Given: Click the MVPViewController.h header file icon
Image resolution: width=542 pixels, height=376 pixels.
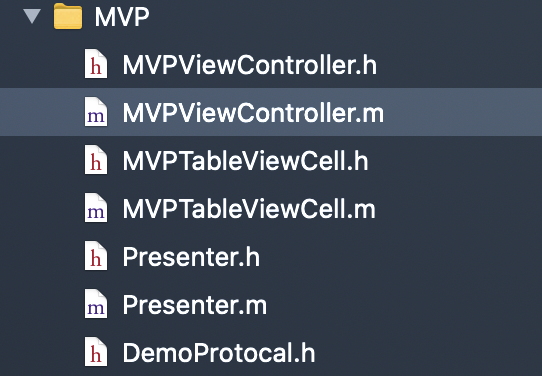Looking at the screenshot, I should (x=96, y=64).
